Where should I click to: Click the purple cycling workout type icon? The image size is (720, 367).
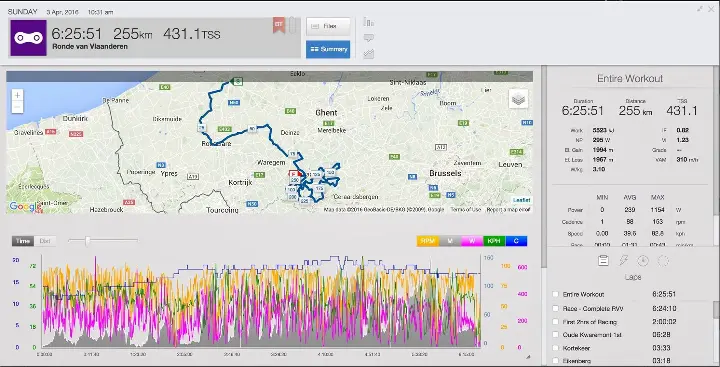click(x=28, y=38)
